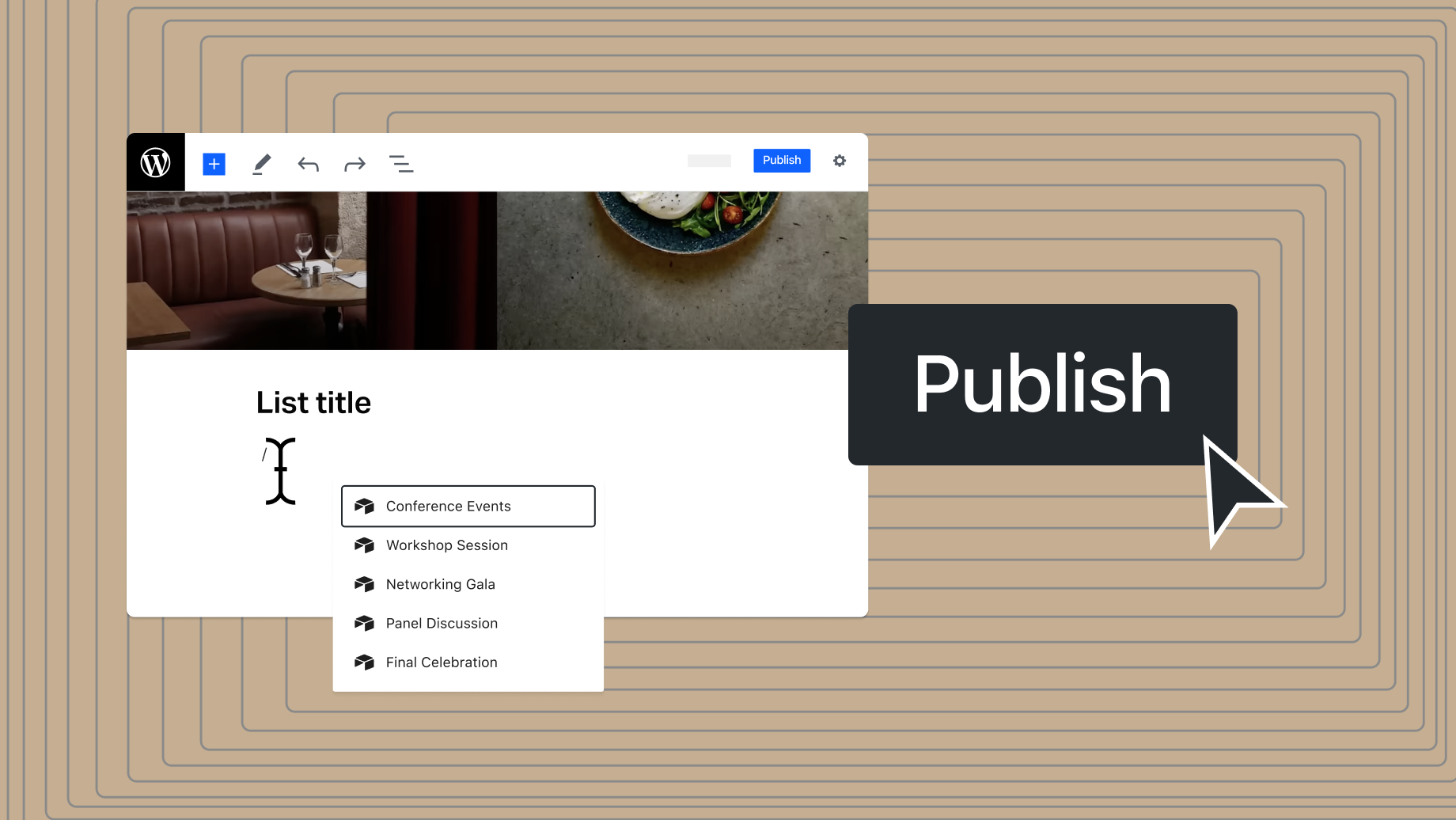Redo the last undone change
This screenshot has width=1456, height=820.
pyautogui.click(x=355, y=164)
